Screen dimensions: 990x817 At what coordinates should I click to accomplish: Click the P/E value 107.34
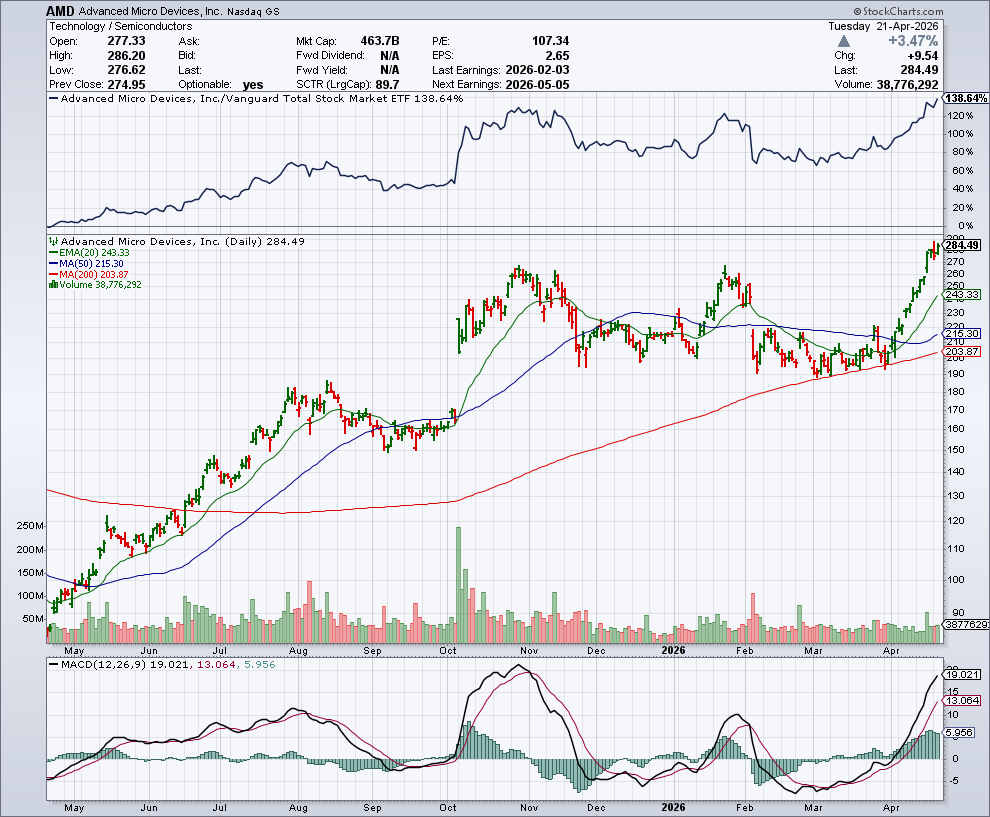551,41
